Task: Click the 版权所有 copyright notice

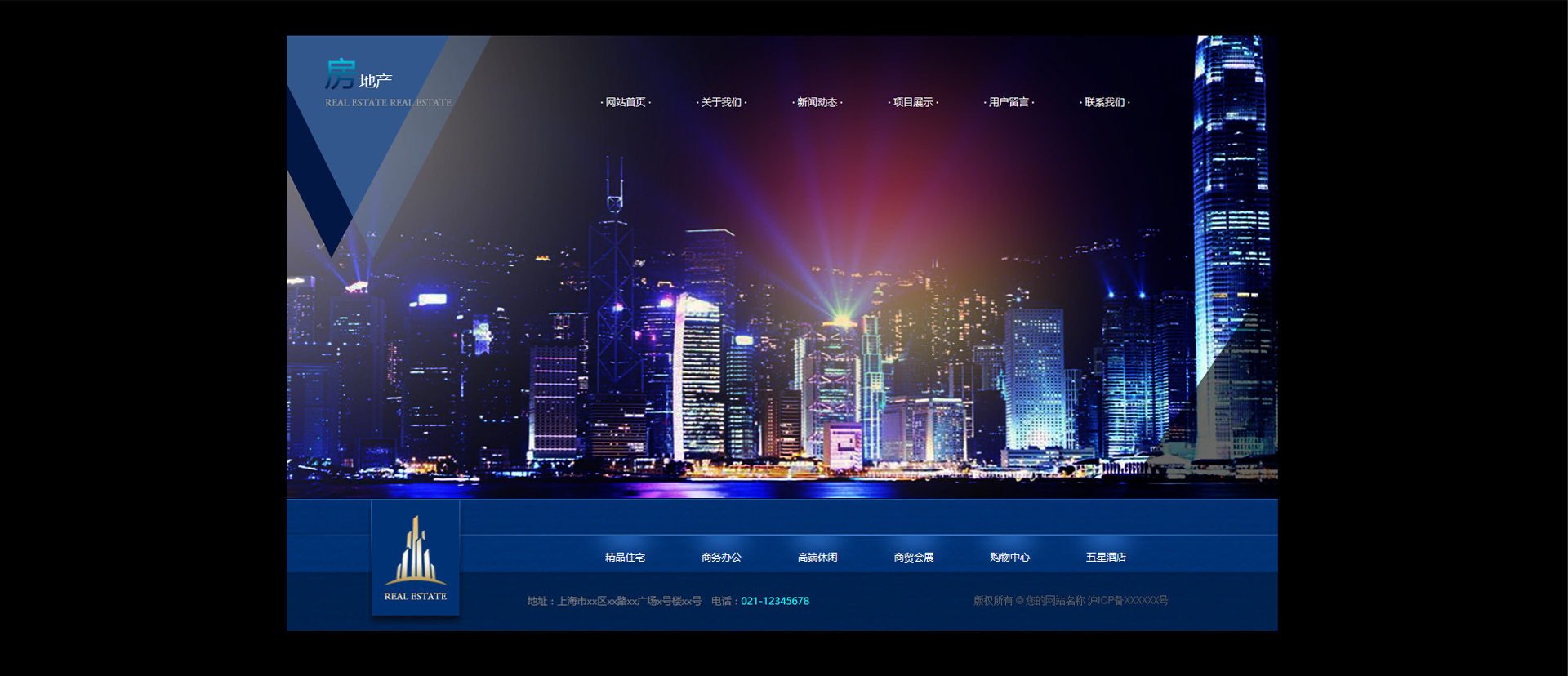Action: (x=1070, y=601)
